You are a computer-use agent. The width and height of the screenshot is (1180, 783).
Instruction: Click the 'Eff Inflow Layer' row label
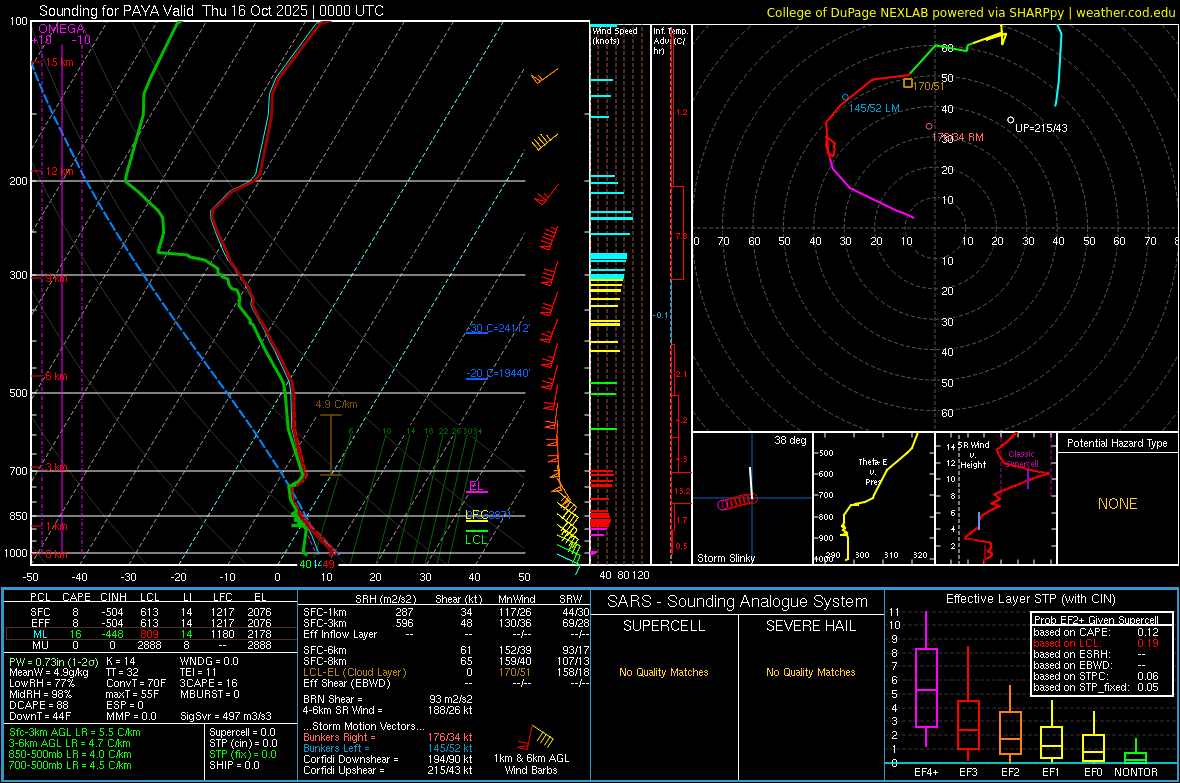[340, 634]
